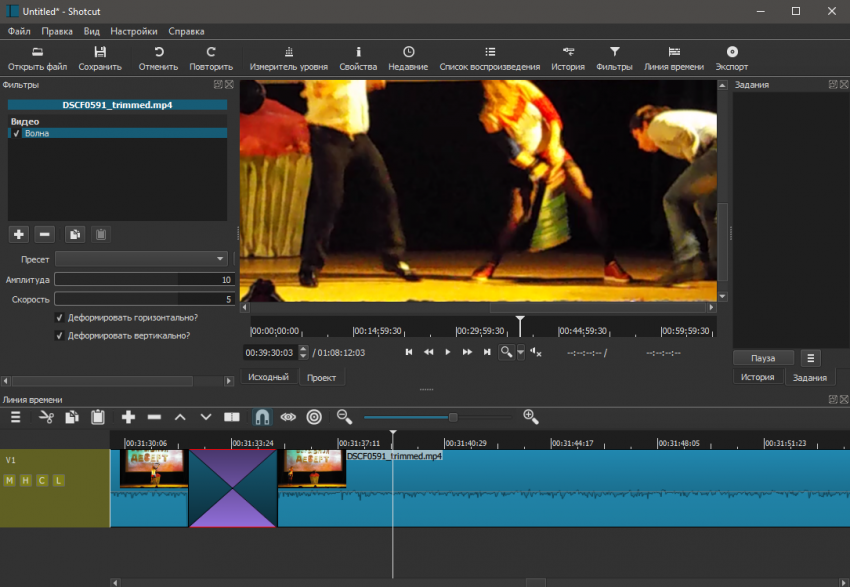Toggle ripple target icon in timeline

314,417
